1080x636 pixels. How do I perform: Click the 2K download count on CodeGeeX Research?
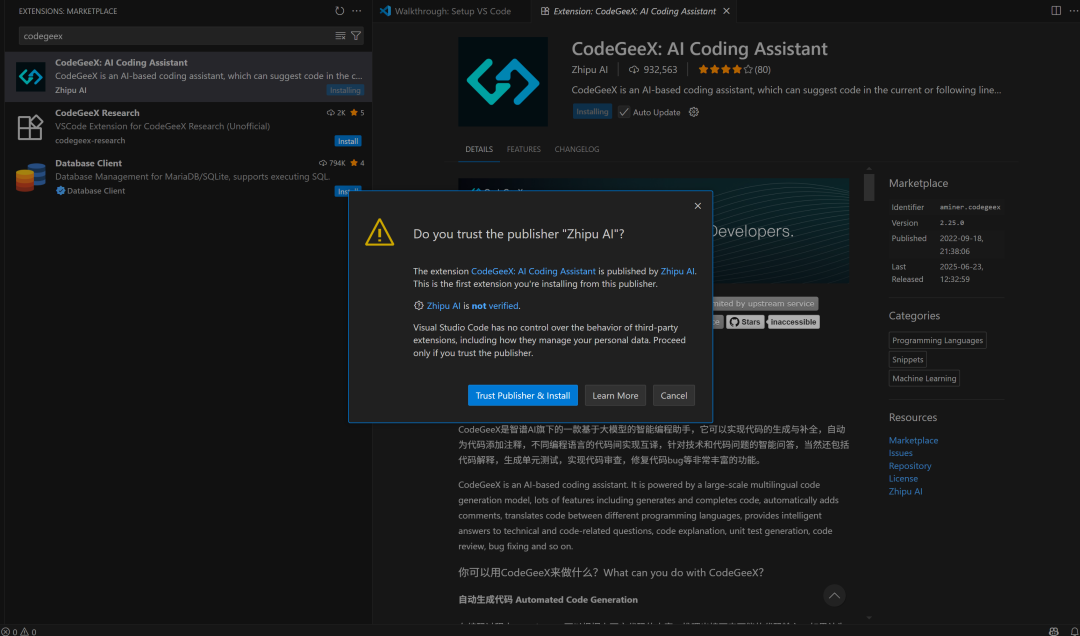click(336, 113)
